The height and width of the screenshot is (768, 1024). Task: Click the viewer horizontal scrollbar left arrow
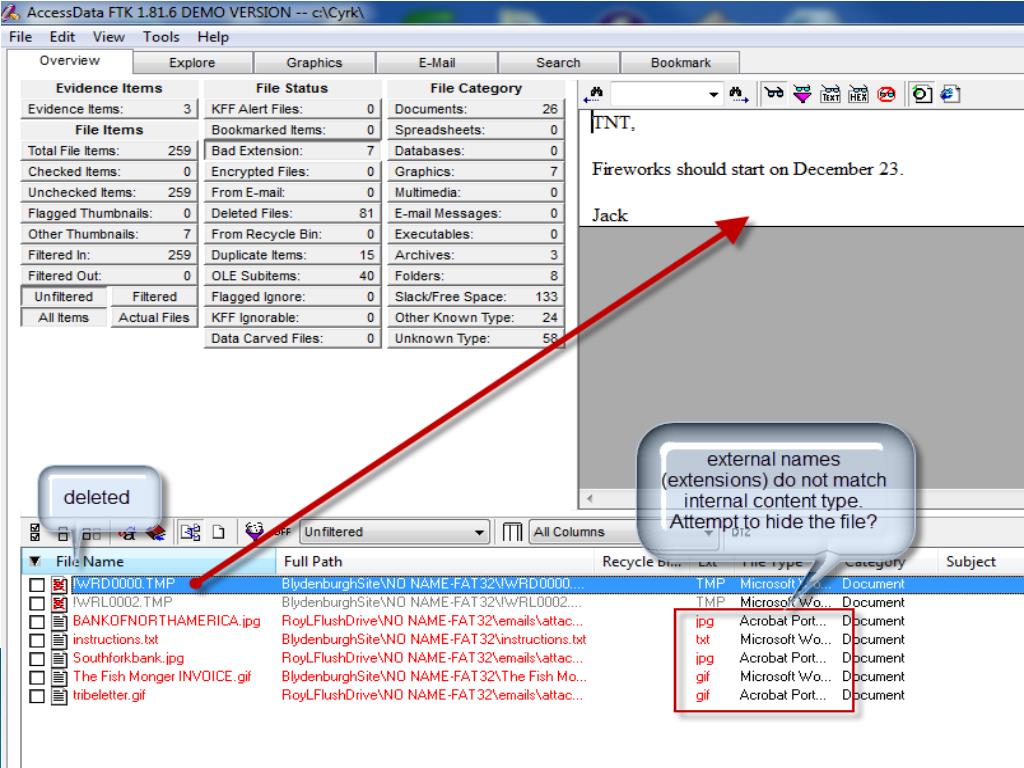pyautogui.click(x=589, y=499)
